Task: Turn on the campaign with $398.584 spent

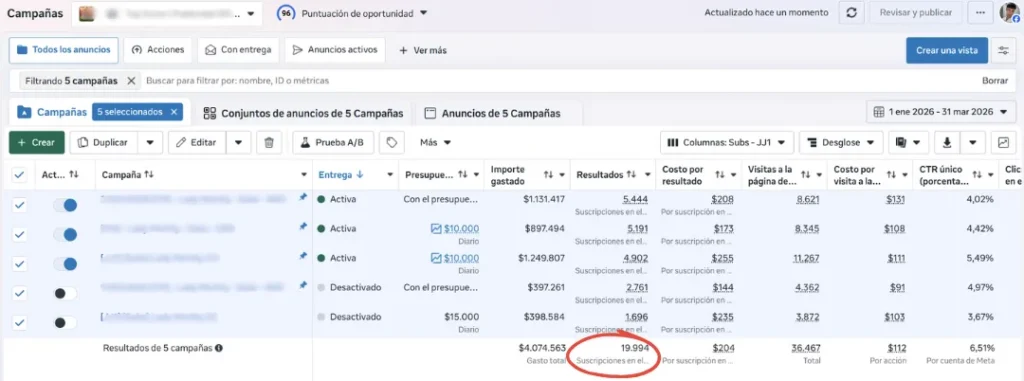Action: 65,323
